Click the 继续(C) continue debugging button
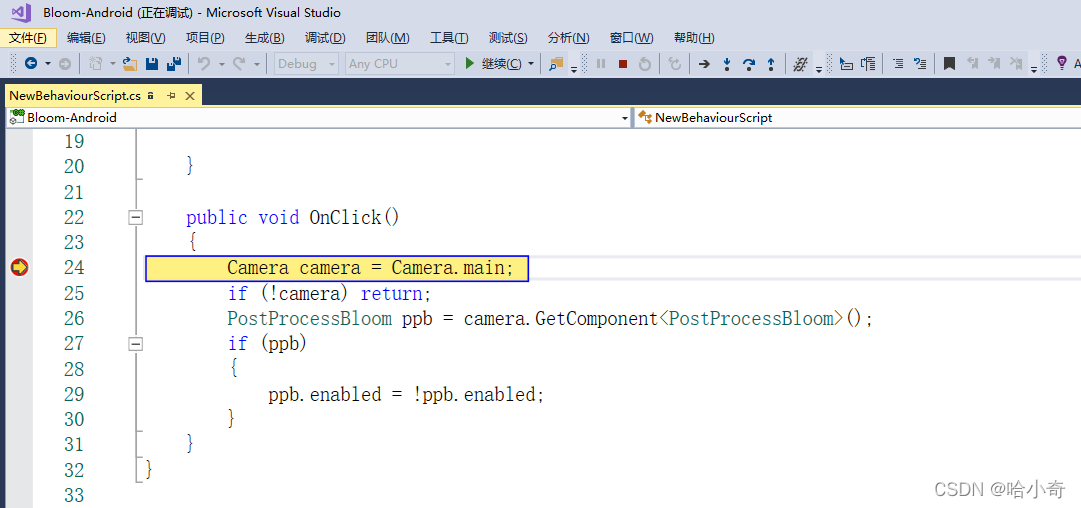Screen dimensions: 1081x508 (494, 63)
